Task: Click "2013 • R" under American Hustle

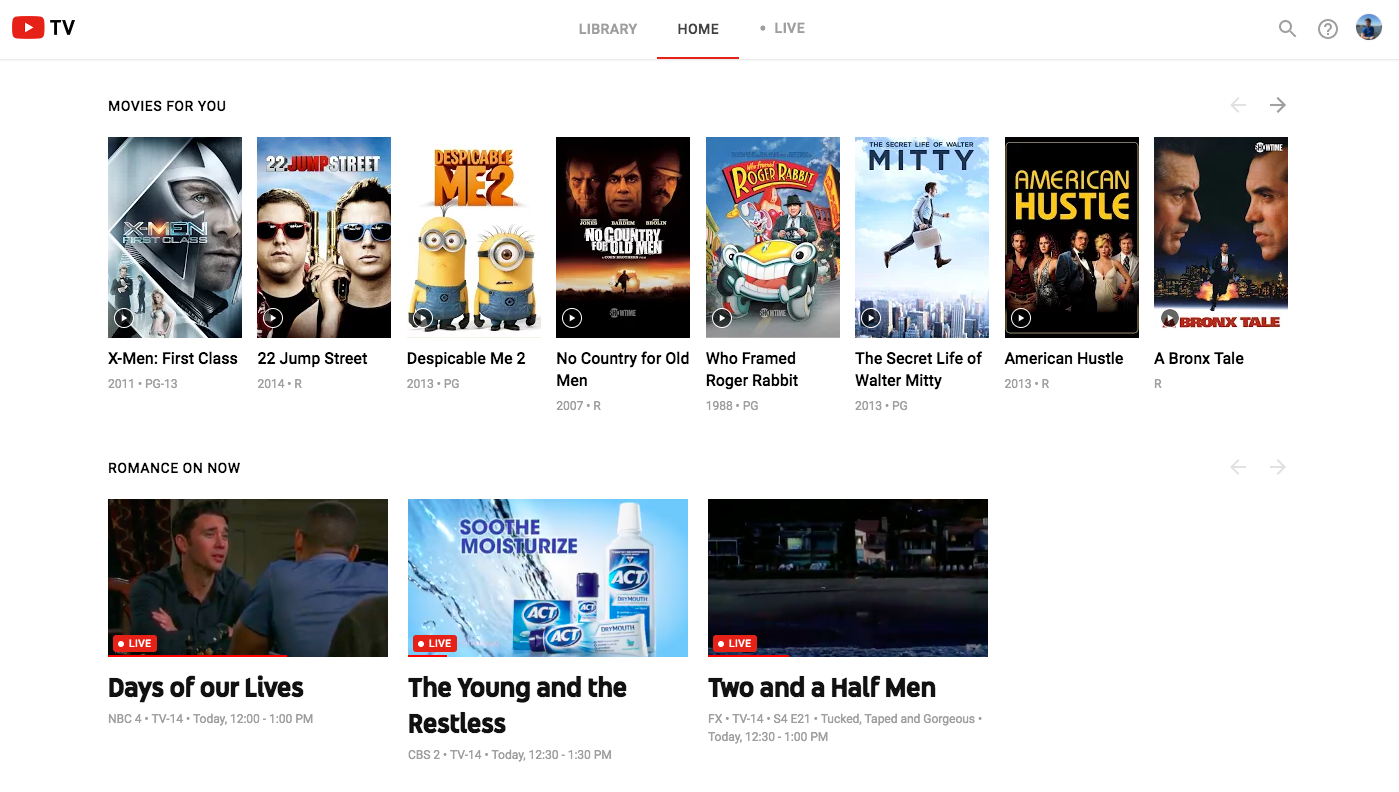Action: pyautogui.click(x=1027, y=383)
